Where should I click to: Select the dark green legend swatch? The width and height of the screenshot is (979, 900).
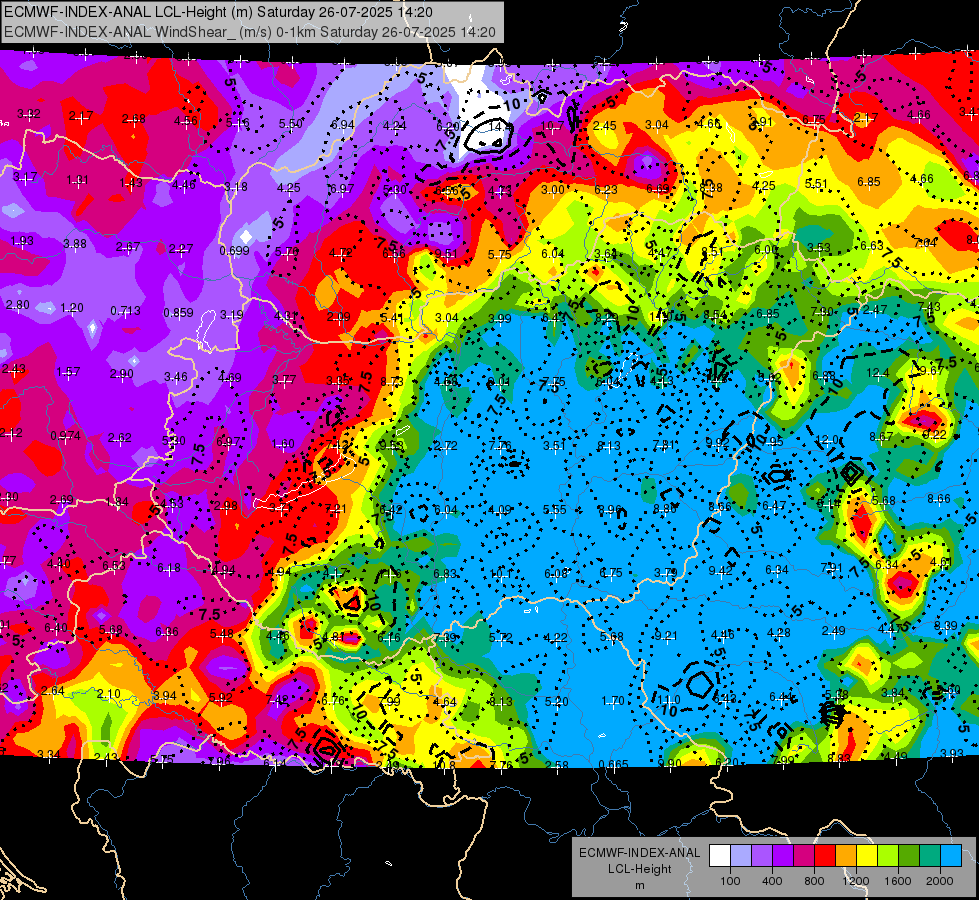909,856
